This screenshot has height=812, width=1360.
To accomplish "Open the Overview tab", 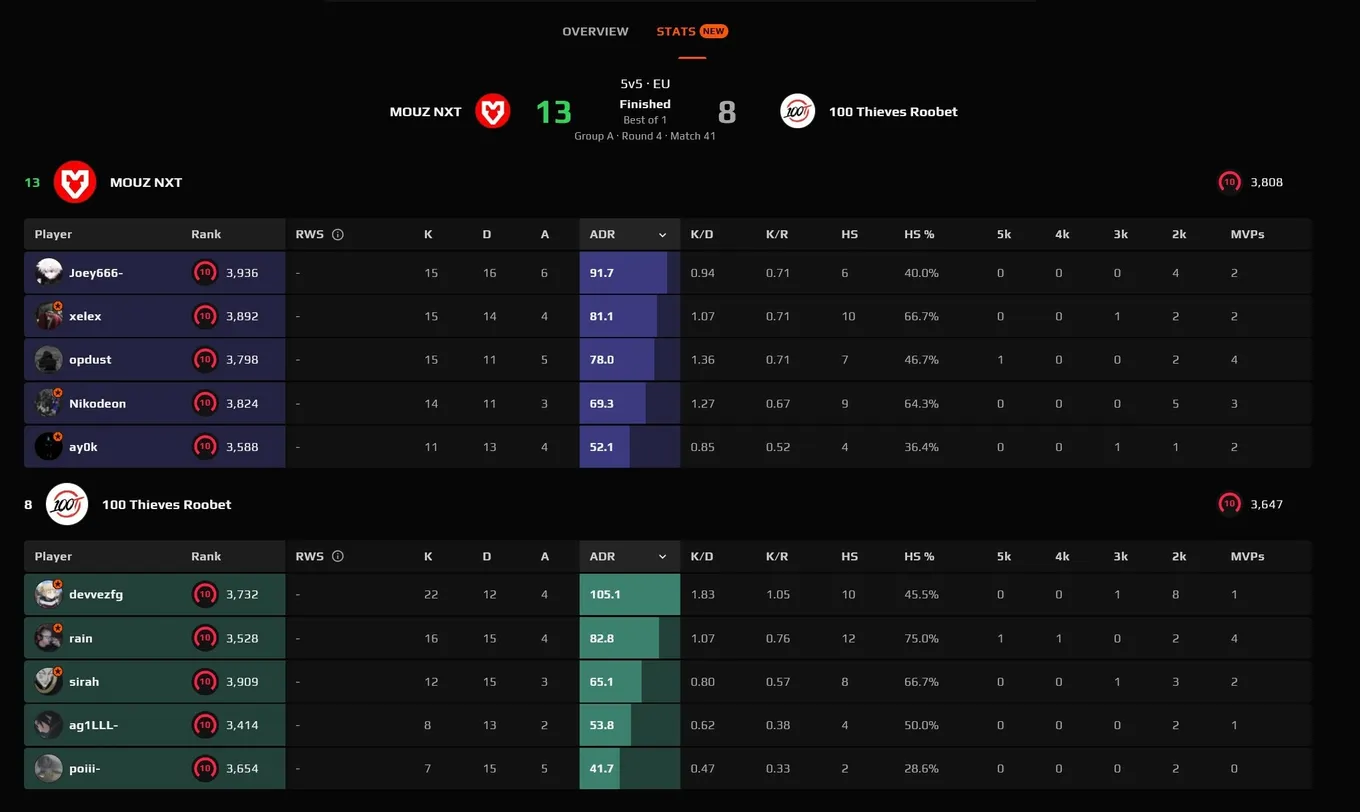I will coord(595,31).
